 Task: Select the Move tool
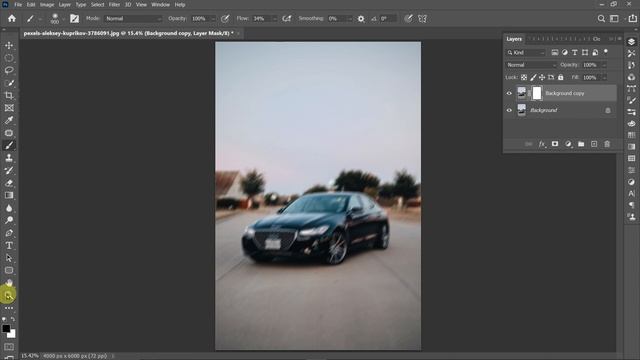tap(9, 45)
